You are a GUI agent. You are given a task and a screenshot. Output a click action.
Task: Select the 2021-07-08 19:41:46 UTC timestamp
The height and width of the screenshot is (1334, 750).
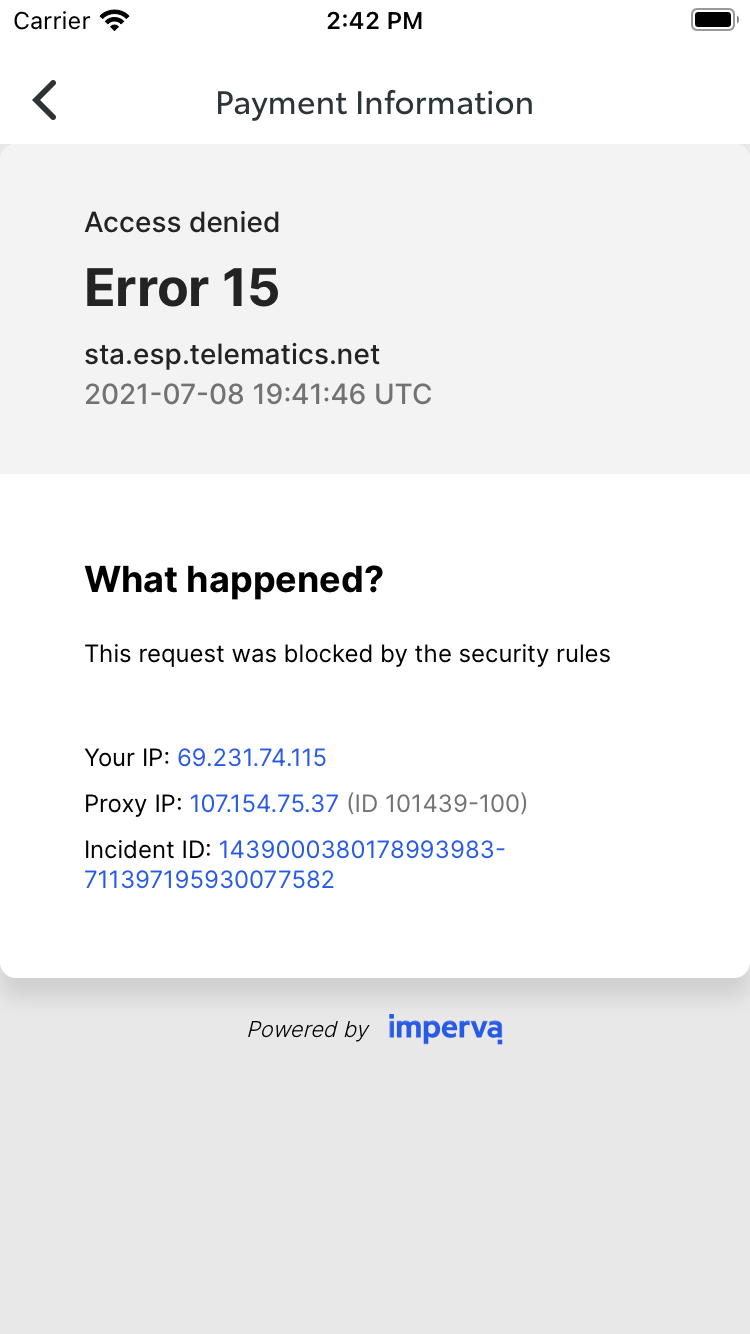(258, 394)
